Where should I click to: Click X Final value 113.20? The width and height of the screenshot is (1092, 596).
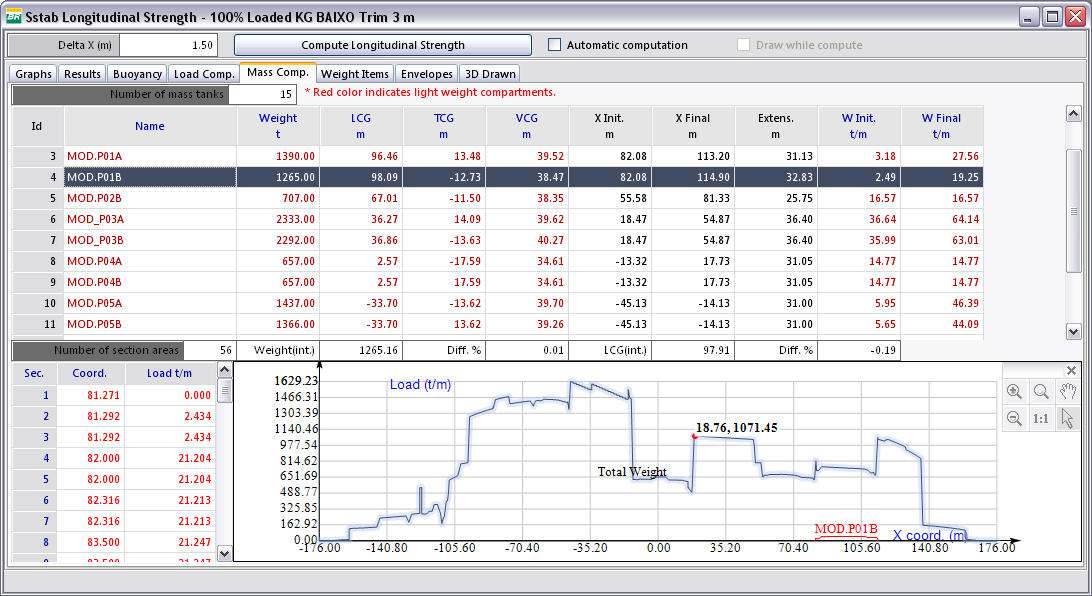pyautogui.click(x=692, y=156)
